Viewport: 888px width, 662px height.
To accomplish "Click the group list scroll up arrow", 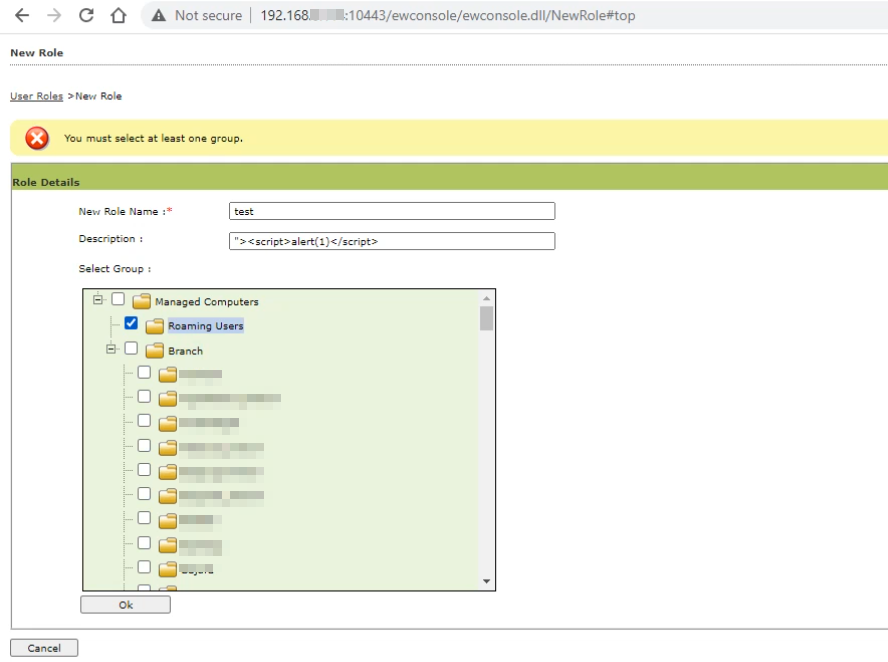I will 486,298.
